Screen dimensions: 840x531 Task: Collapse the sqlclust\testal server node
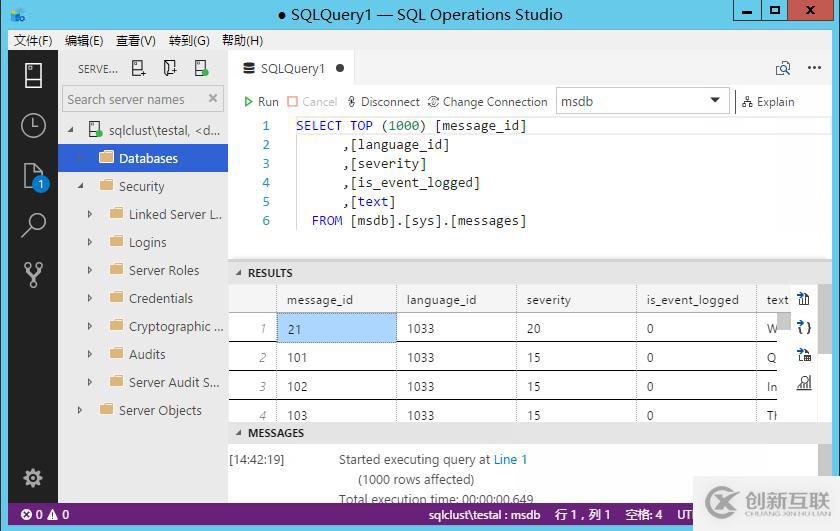(x=71, y=130)
